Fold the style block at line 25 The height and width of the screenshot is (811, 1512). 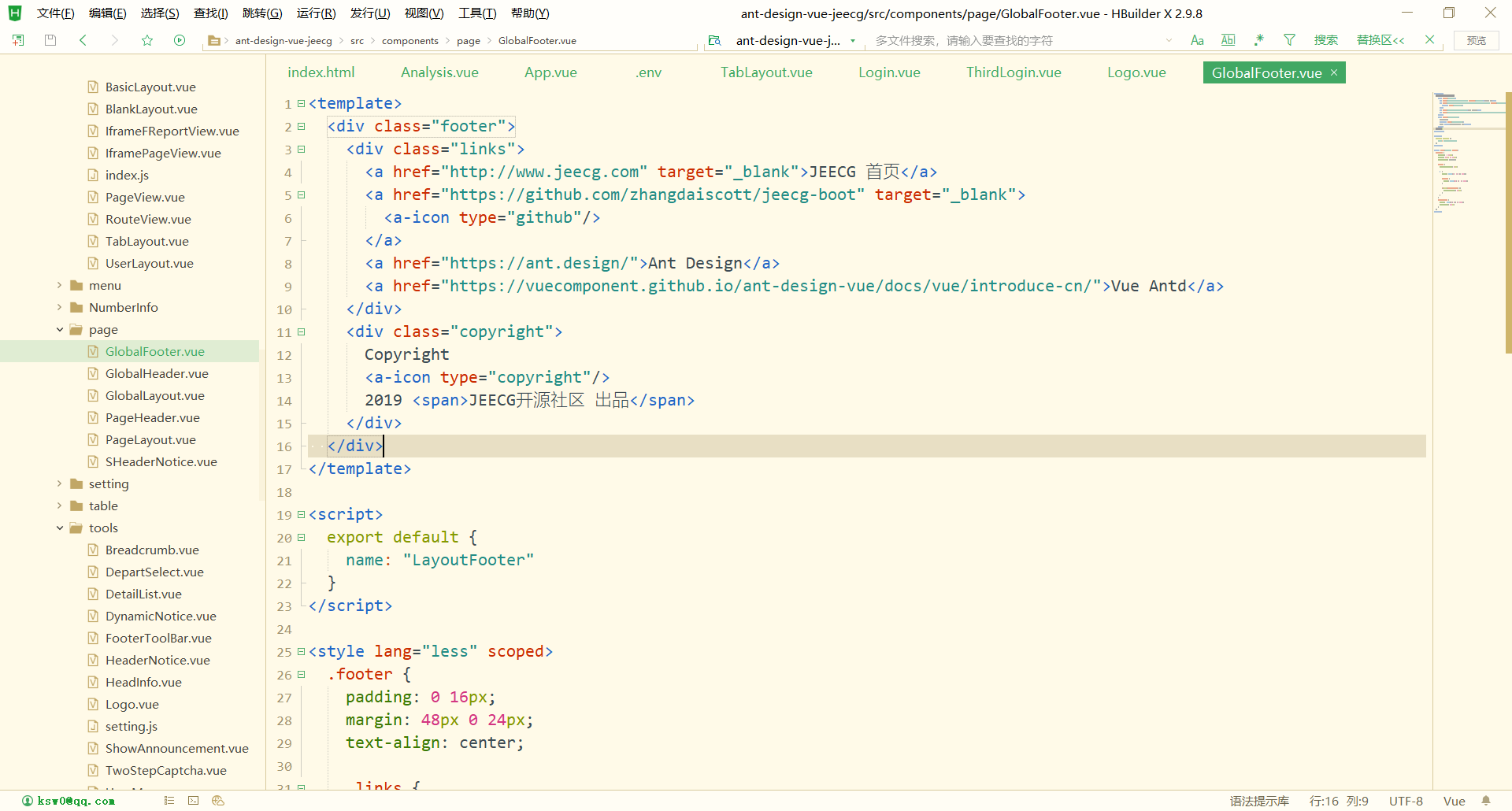(x=301, y=652)
